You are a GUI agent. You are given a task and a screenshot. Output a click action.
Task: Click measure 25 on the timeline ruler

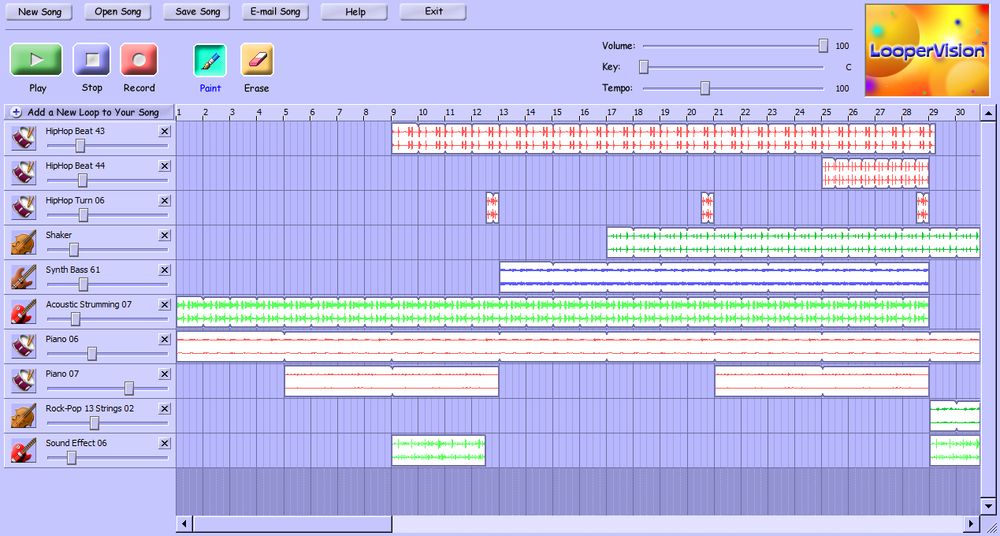(827, 113)
